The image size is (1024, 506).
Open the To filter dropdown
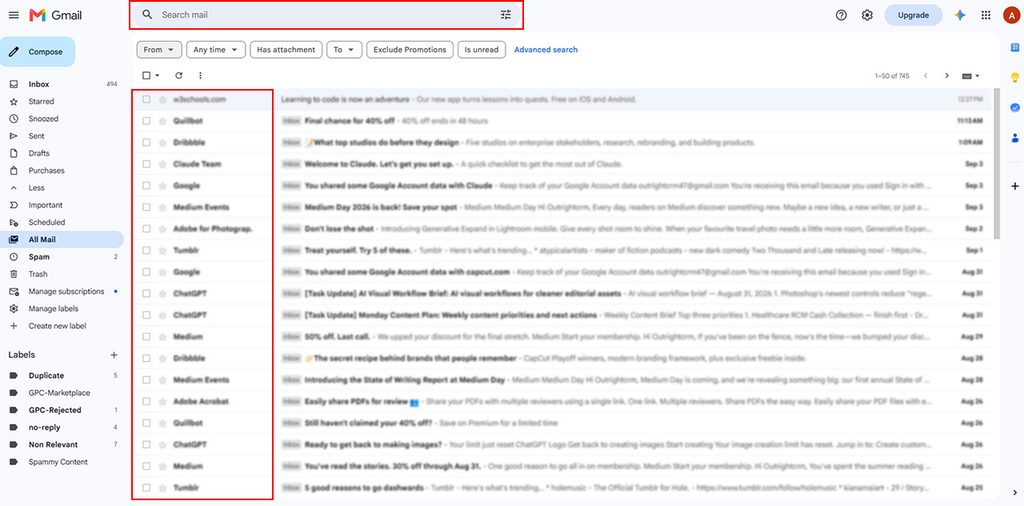tap(344, 50)
